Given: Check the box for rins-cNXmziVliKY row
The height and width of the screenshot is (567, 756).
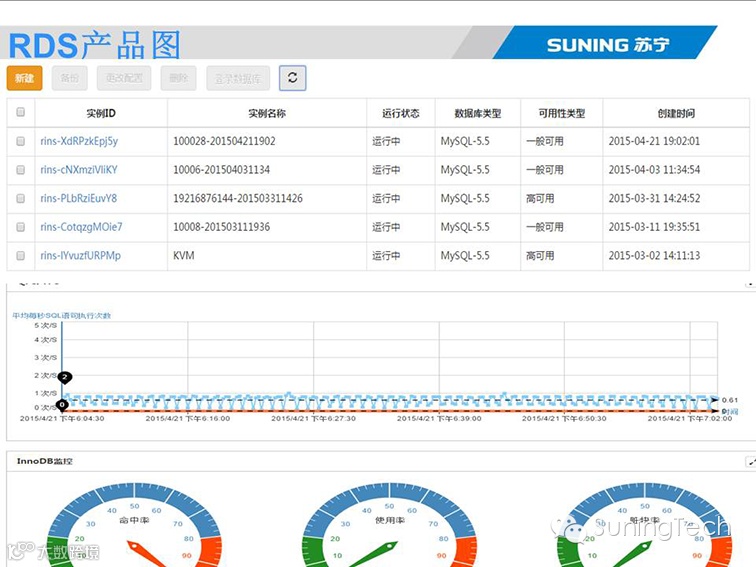Looking at the screenshot, I should 21,170.
